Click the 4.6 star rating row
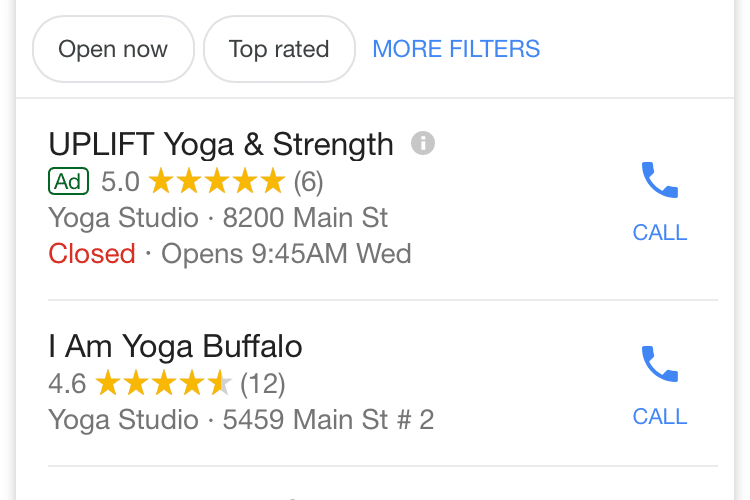This screenshot has width=750, height=500. [x=166, y=383]
